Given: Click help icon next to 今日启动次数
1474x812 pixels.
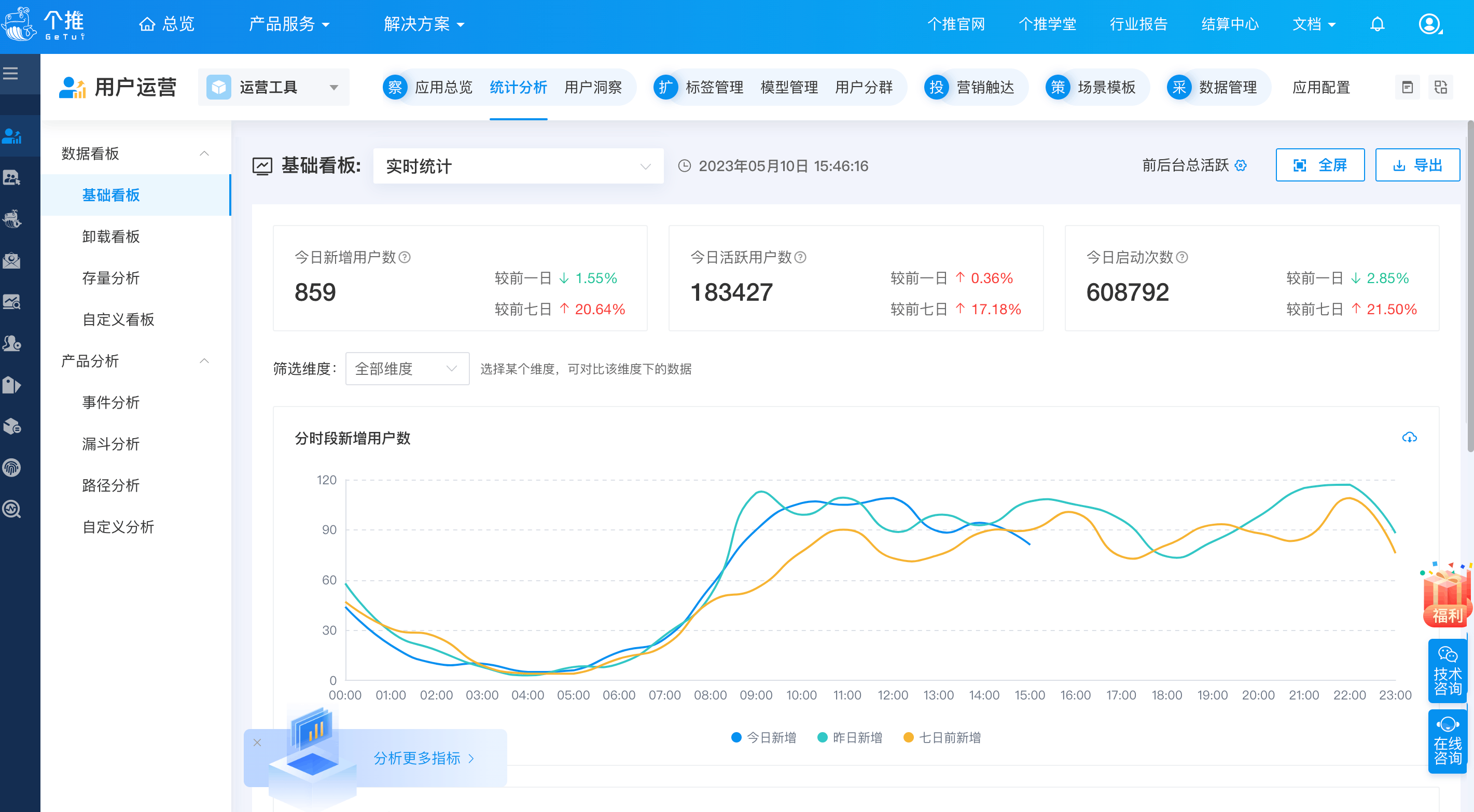Looking at the screenshot, I should (1182, 258).
